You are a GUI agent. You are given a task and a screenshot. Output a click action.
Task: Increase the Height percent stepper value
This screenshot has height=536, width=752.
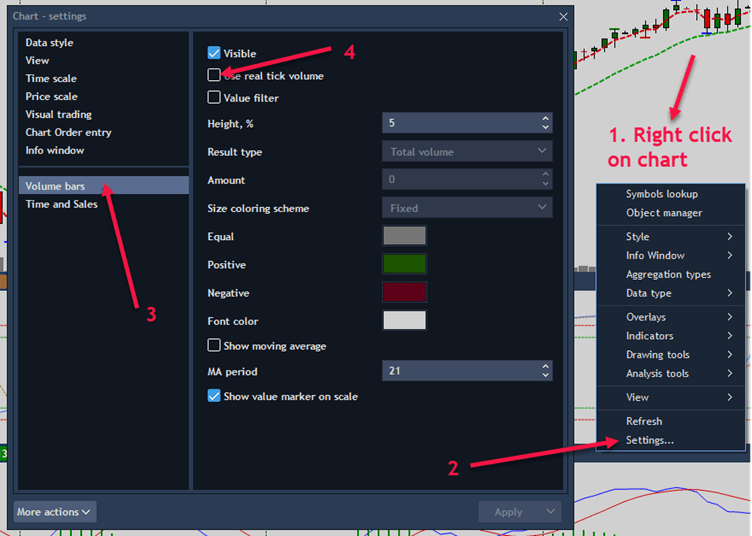[545, 118]
